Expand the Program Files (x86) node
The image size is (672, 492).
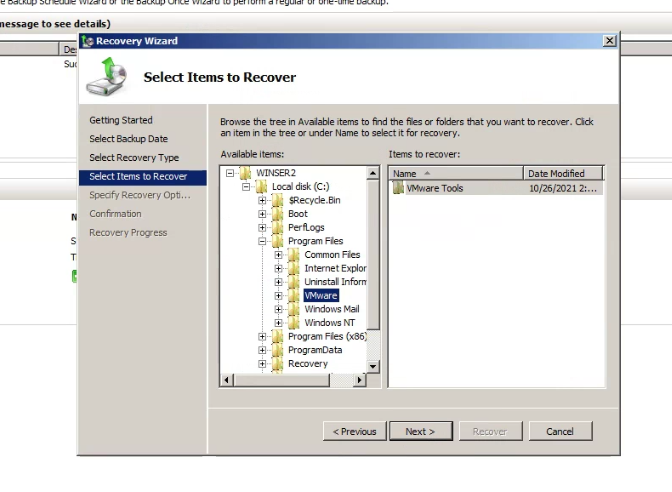pos(262,337)
